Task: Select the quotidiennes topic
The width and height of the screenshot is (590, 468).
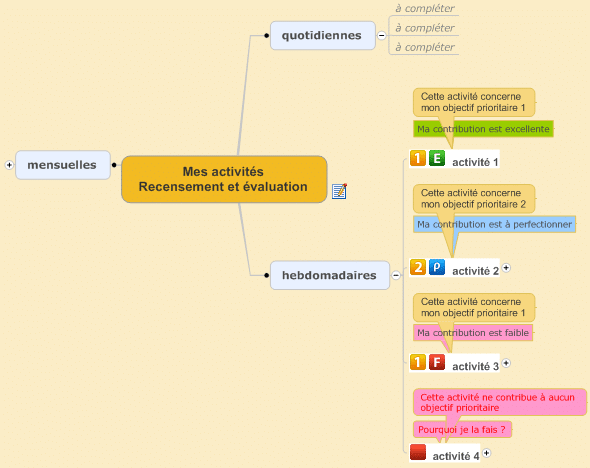Action: (322, 35)
